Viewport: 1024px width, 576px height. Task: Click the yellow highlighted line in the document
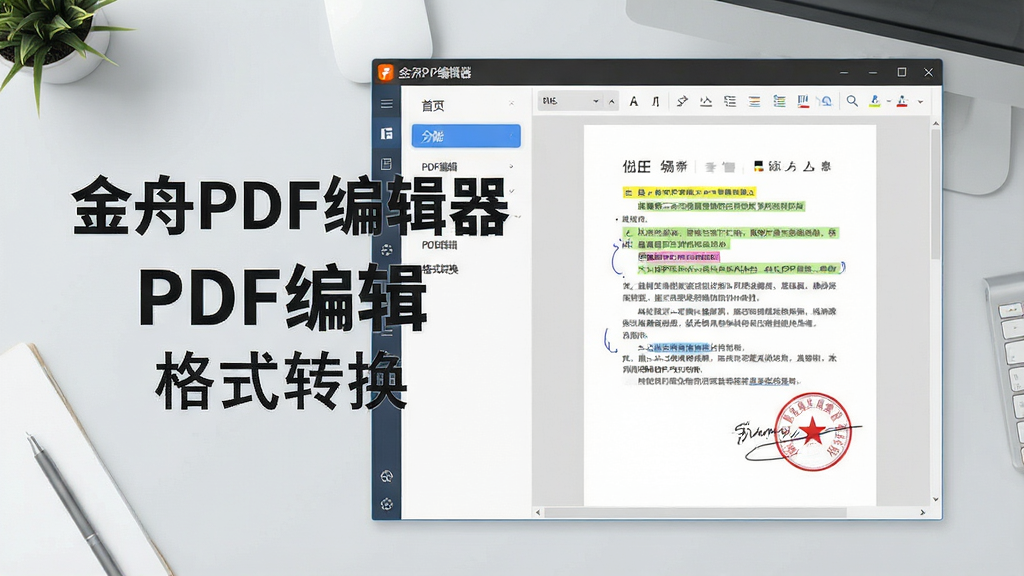coord(689,192)
